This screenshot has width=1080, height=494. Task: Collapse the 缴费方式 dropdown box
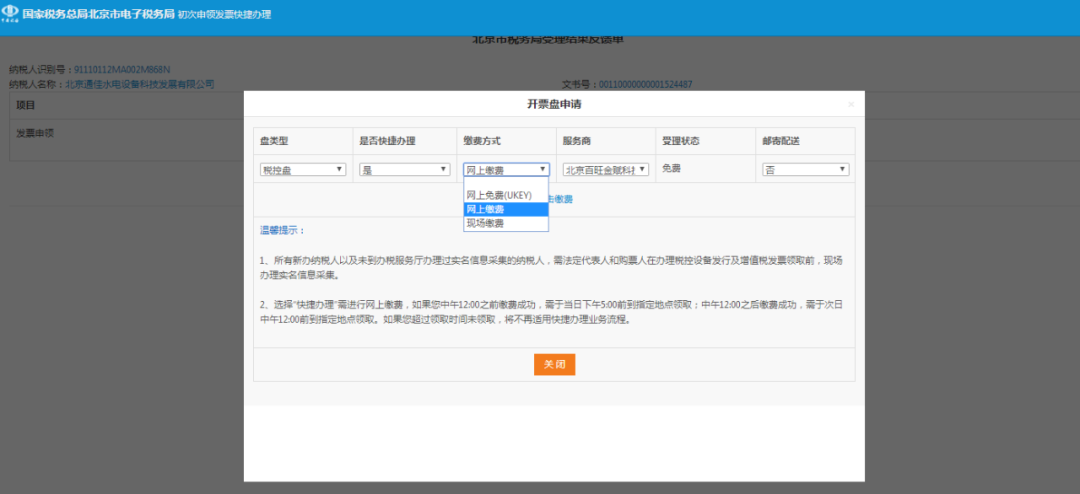(506, 170)
